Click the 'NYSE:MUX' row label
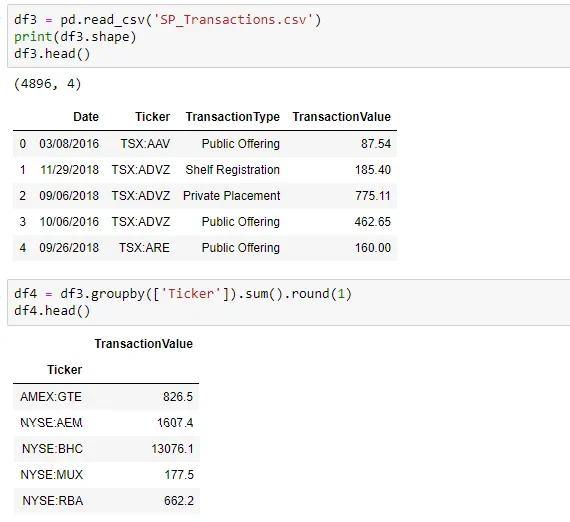This screenshot has height=522, width=570. [52, 475]
